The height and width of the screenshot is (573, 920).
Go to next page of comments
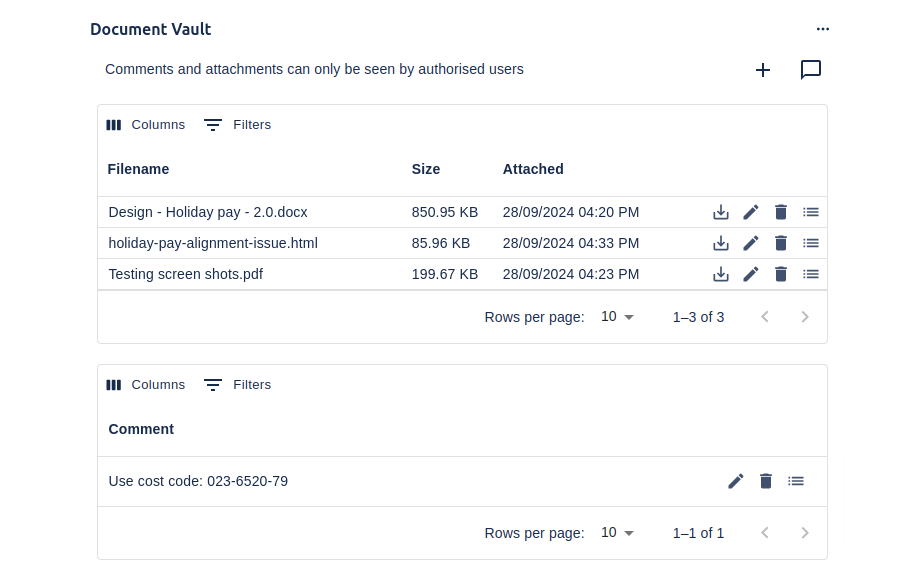point(805,533)
